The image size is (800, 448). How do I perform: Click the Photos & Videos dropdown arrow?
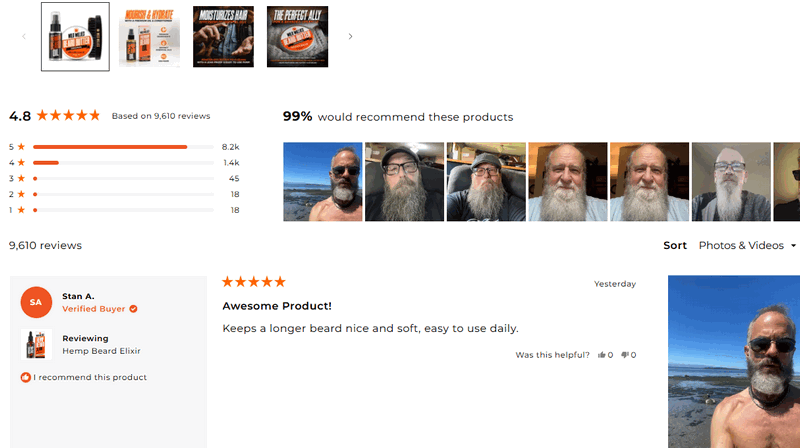793,245
